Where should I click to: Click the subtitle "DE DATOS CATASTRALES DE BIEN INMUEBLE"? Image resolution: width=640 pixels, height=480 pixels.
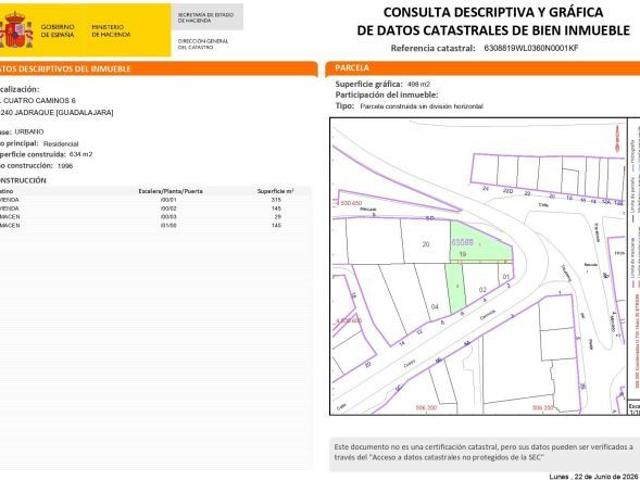click(x=493, y=30)
